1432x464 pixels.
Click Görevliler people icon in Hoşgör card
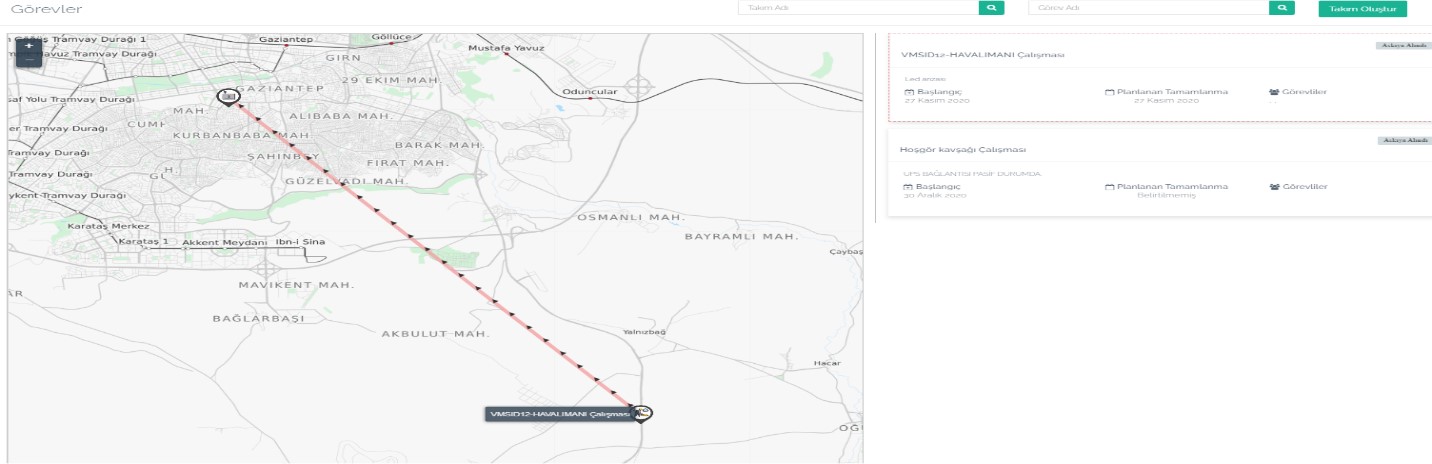click(x=1273, y=186)
